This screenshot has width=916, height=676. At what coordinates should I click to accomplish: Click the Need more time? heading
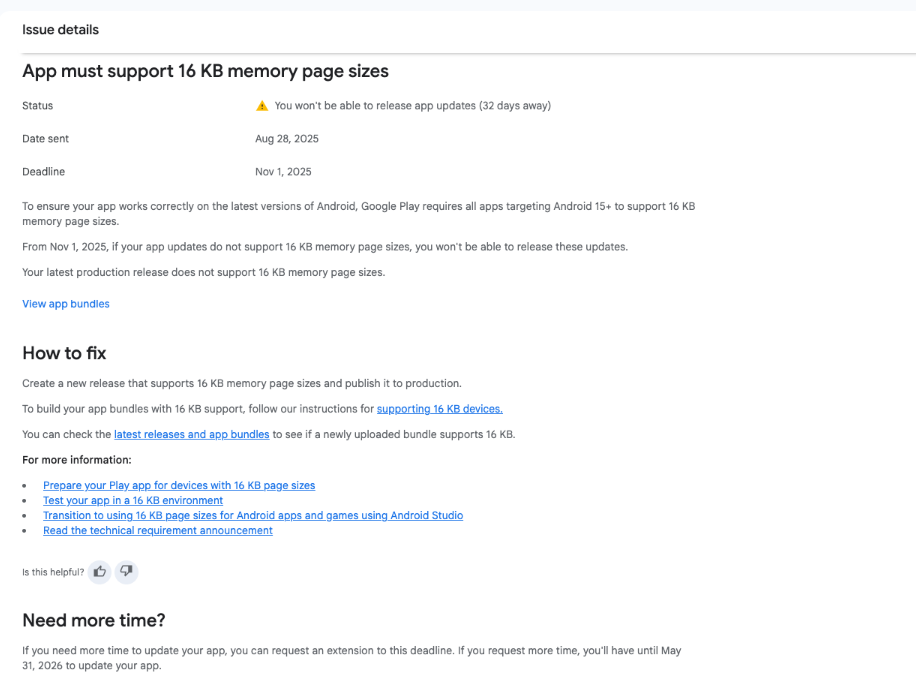[94, 620]
